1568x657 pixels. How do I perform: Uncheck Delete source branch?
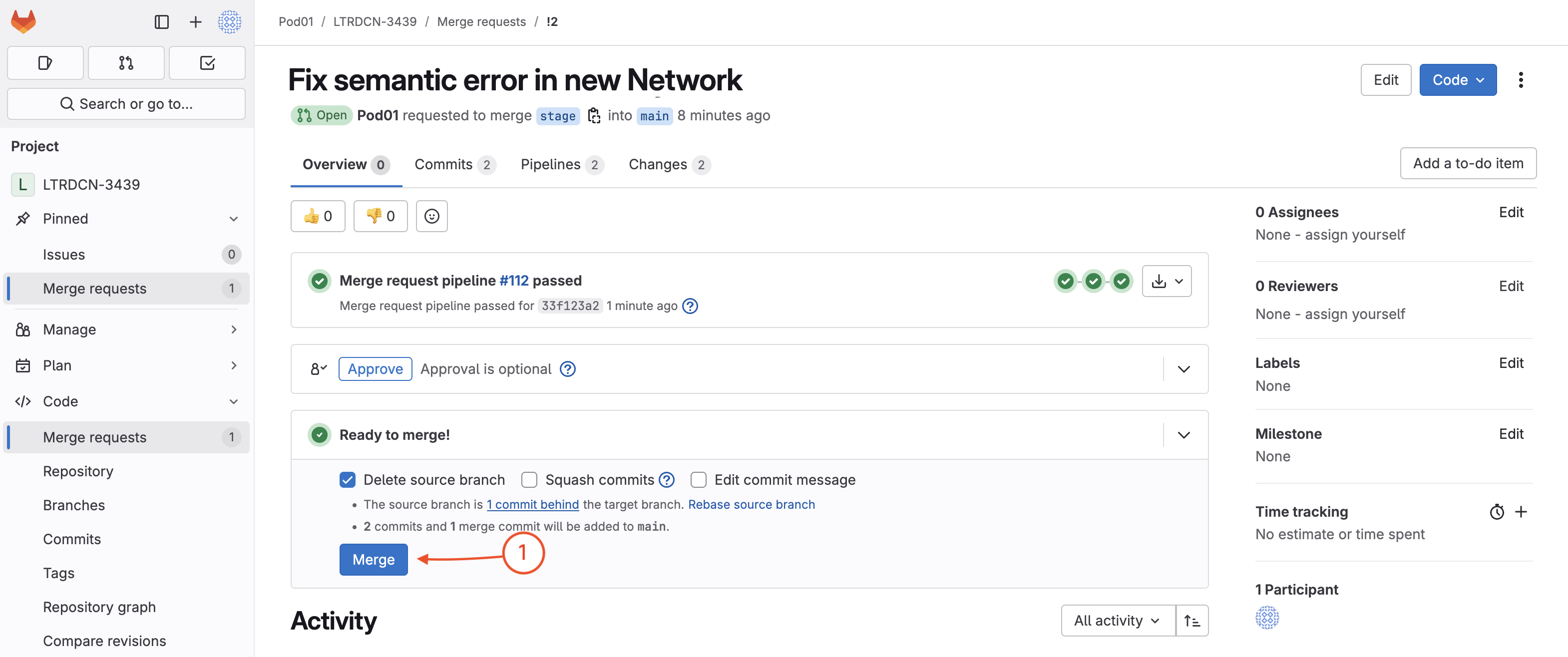click(x=348, y=480)
